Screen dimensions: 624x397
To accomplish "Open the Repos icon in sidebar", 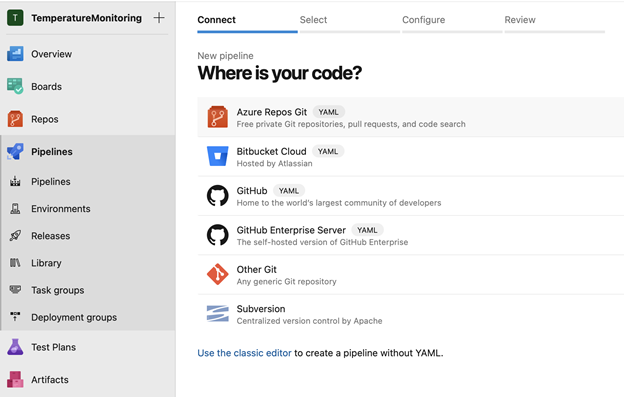I will [15, 119].
